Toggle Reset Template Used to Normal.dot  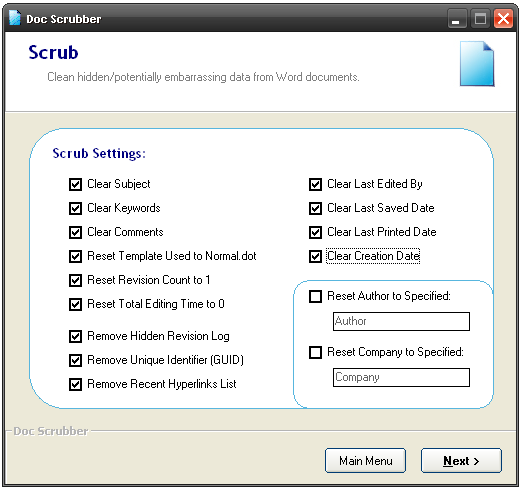(75, 256)
